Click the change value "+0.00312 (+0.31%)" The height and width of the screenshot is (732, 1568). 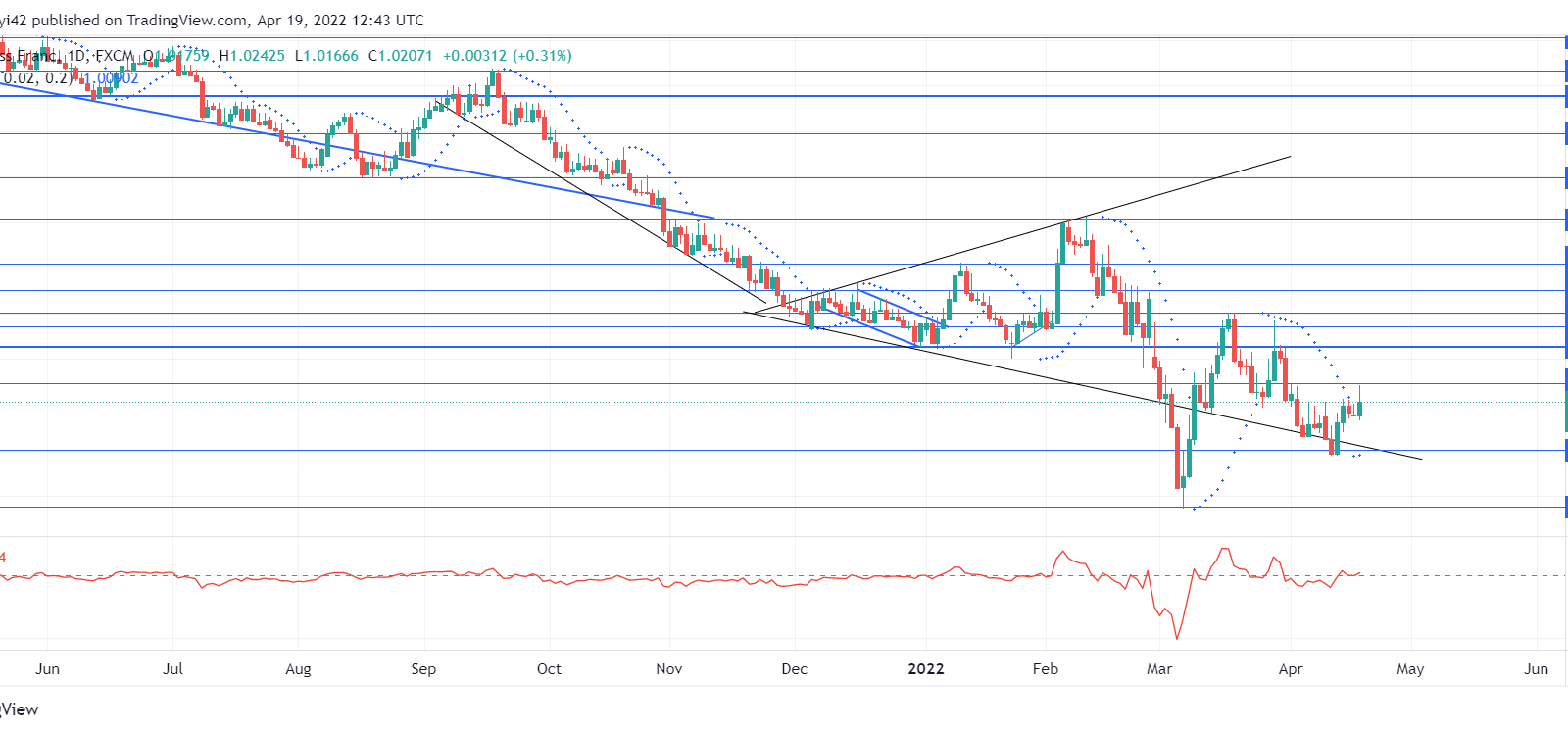(508, 56)
